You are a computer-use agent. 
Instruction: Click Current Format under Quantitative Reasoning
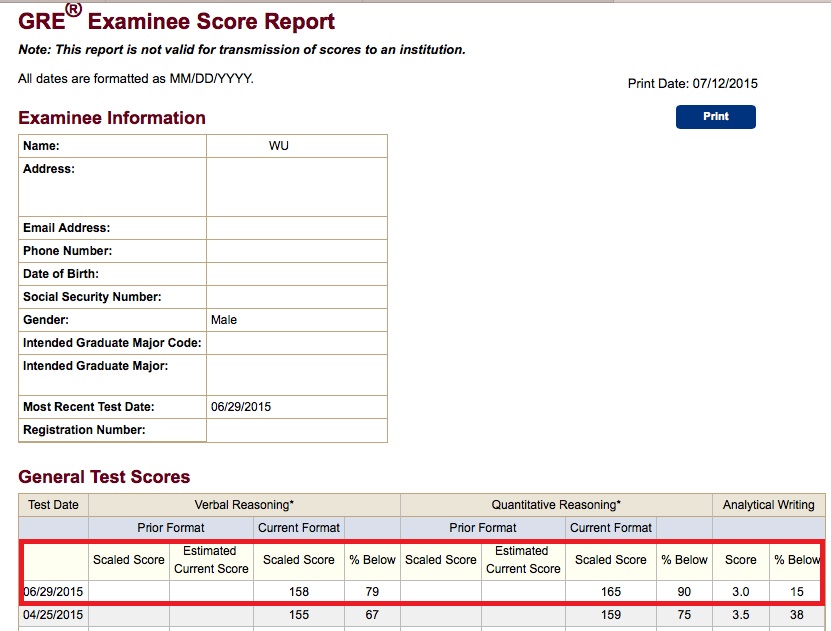[611, 528]
